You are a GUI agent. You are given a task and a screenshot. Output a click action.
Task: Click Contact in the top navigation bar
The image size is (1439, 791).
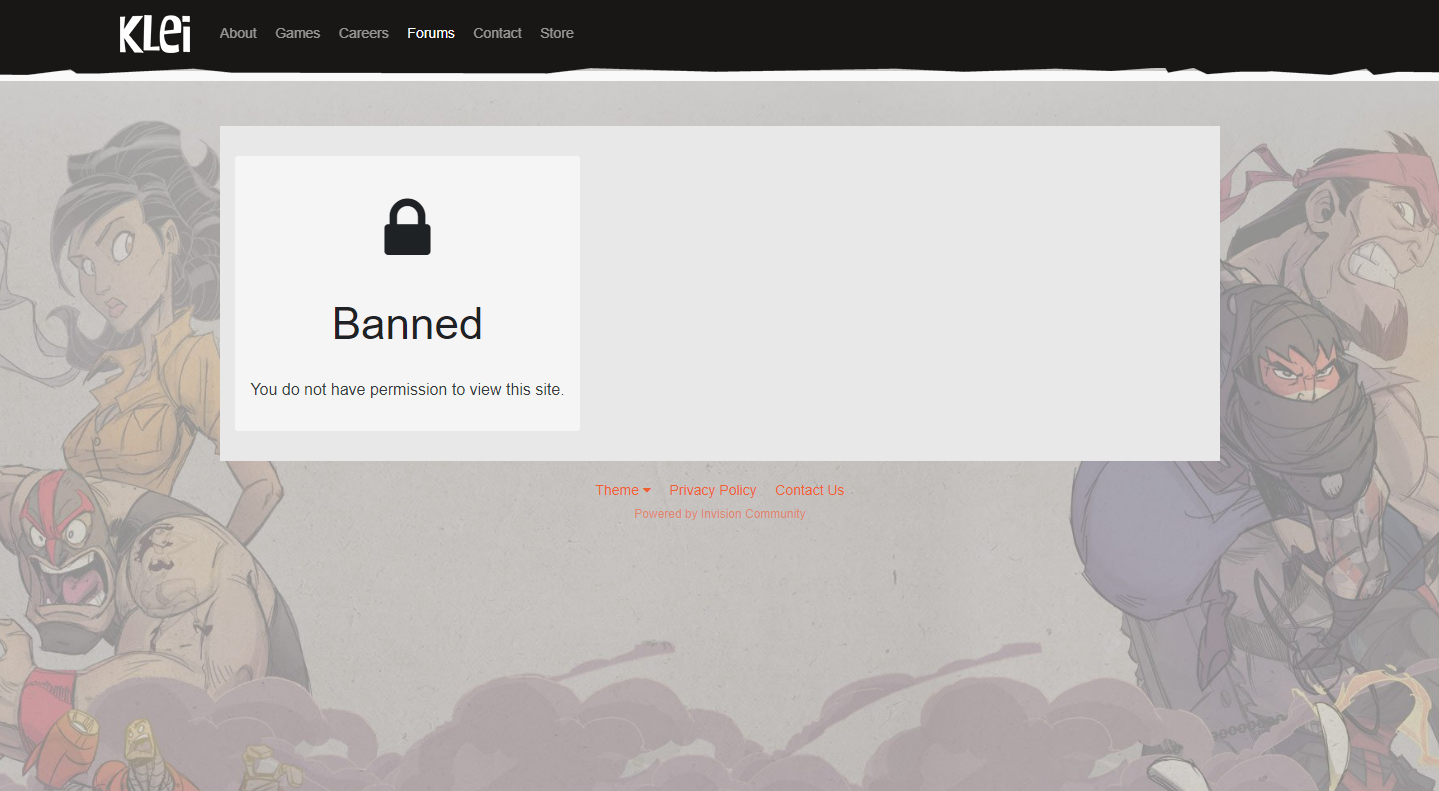pyautogui.click(x=497, y=33)
